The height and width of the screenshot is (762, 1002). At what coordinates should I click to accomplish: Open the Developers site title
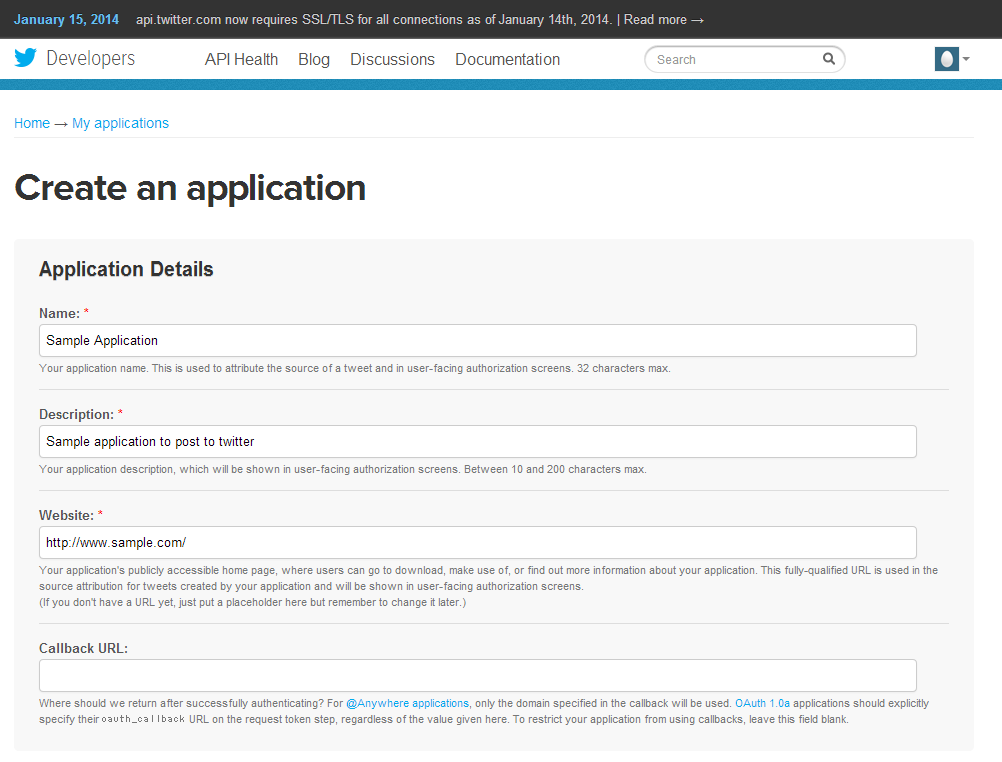[x=91, y=58]
